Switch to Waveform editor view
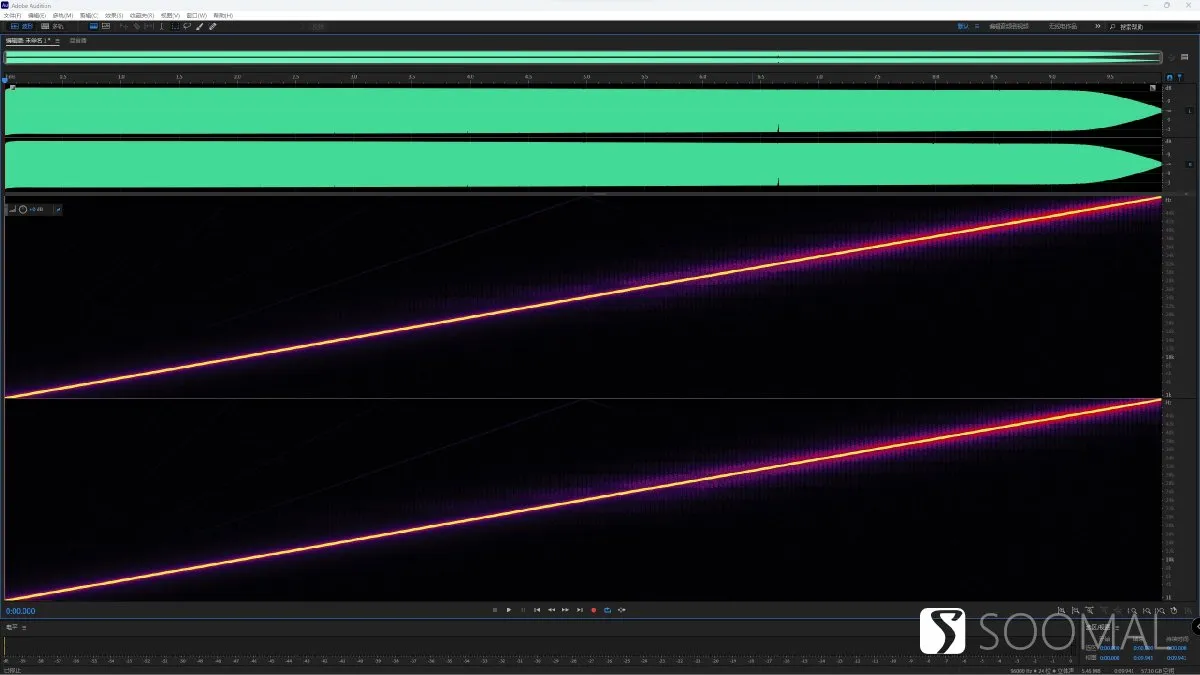Screen dimensions: 1200x675 (21, 26)
